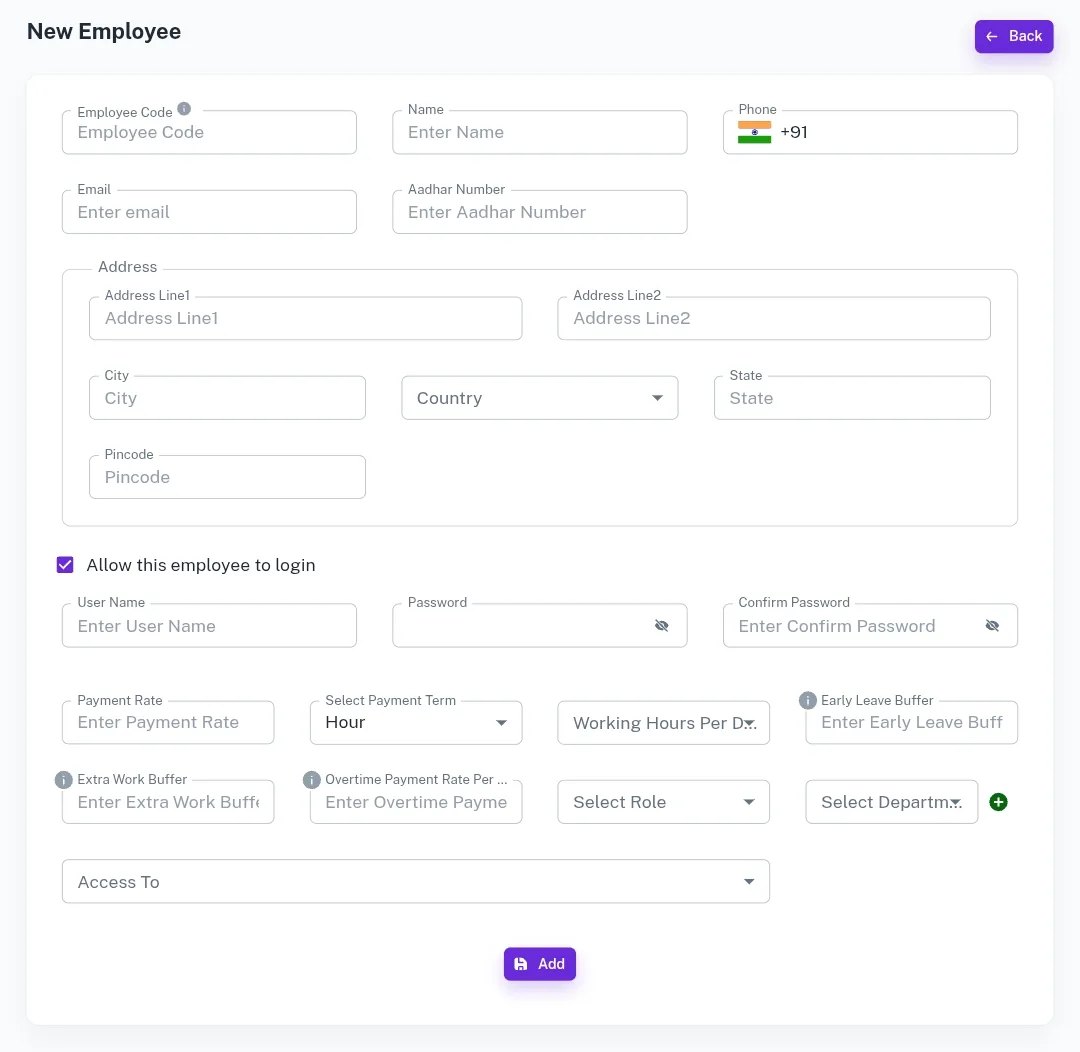This screenshot has width=1080, height=1052.
Task: Expand the Access To dropdown
Action: tap(415, 881)
